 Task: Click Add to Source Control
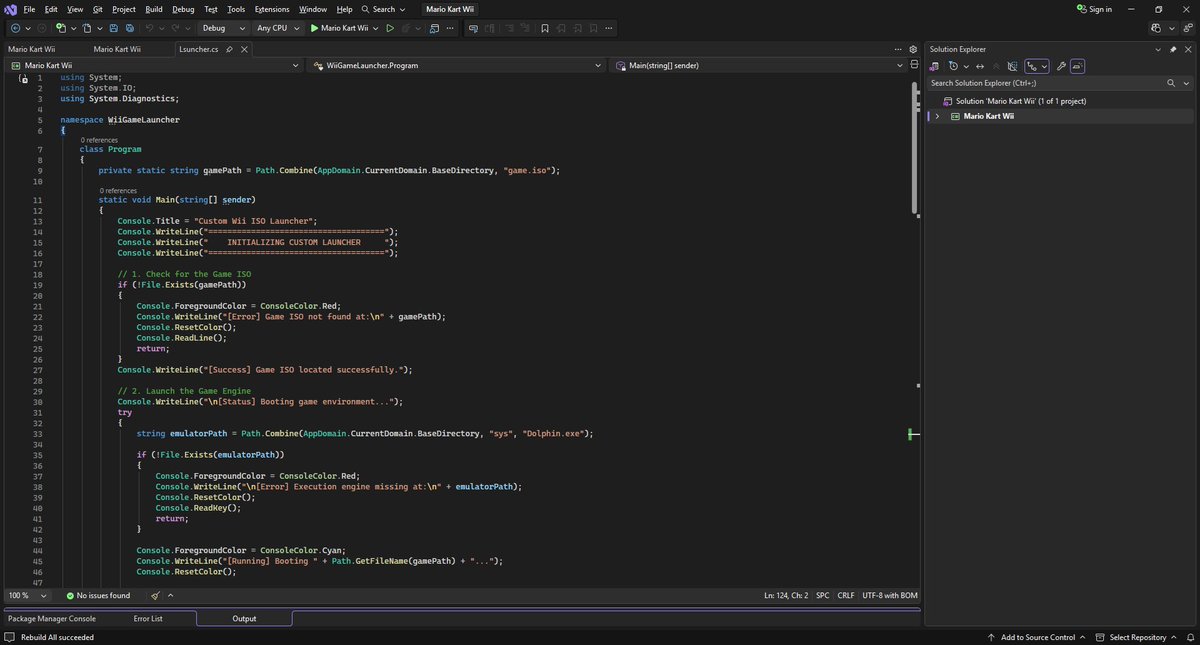point(1037,637)
